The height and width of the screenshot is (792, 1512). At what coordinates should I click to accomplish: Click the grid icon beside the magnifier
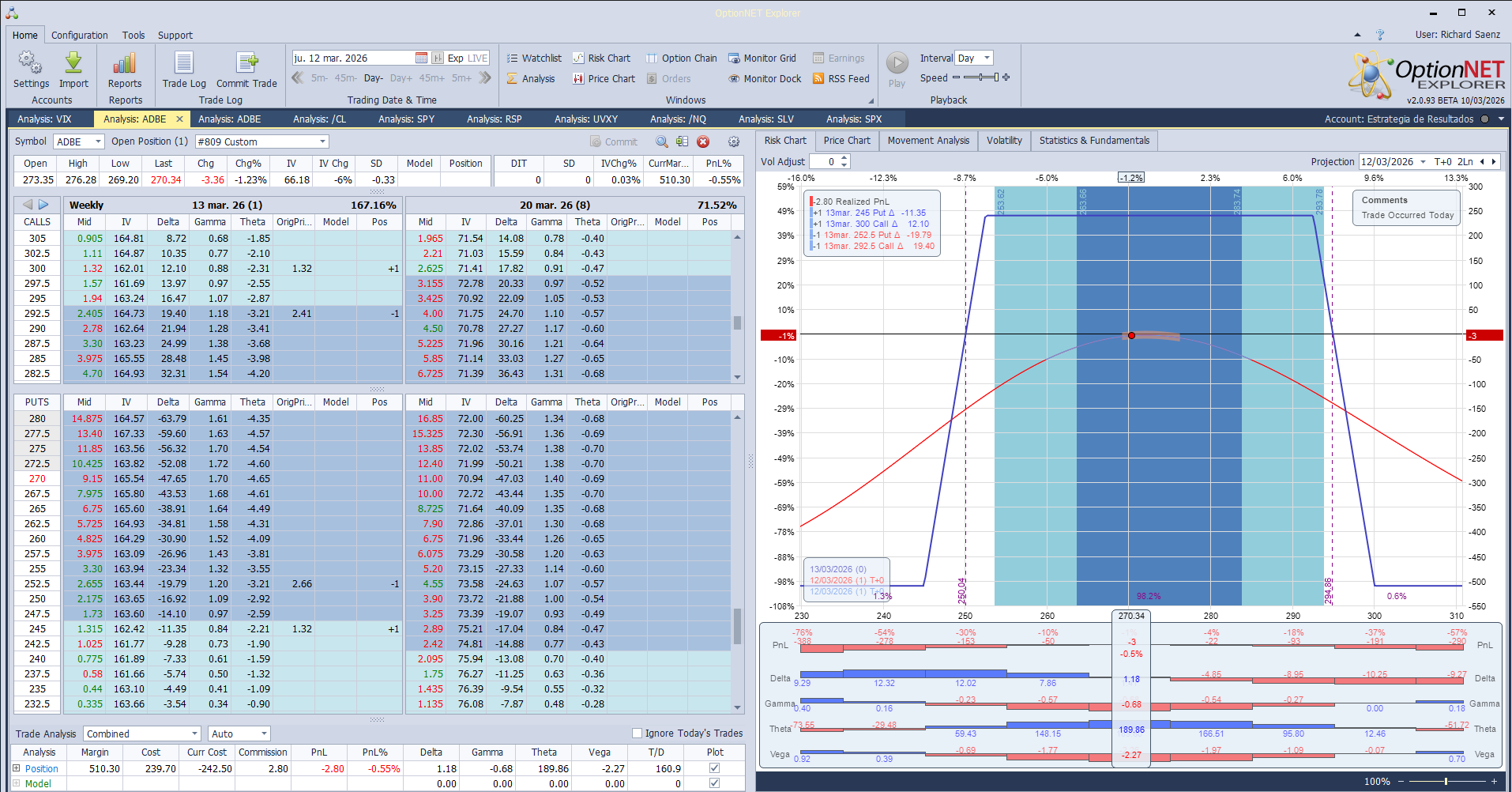(682, 141)
